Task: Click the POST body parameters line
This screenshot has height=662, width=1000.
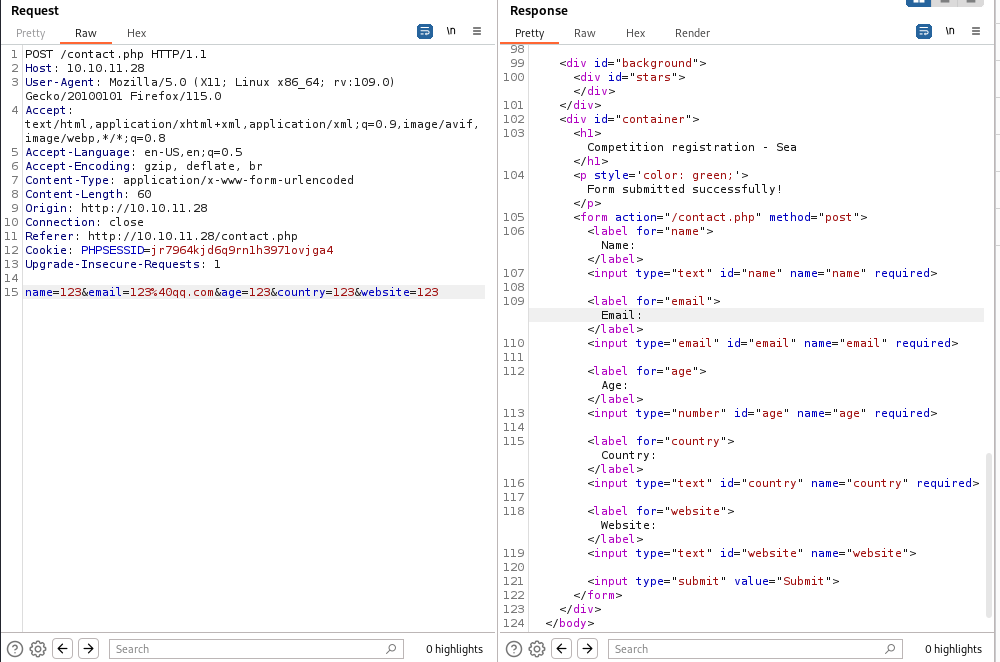Action: 232,292
